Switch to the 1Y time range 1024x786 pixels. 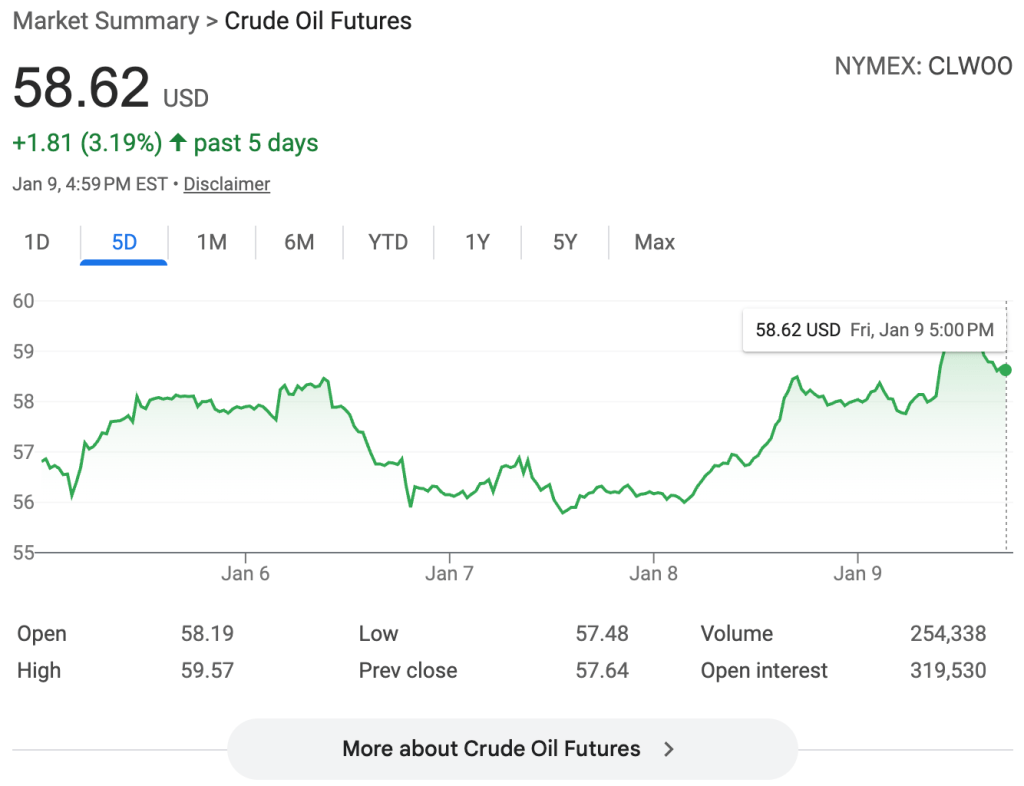click(477, 242)
